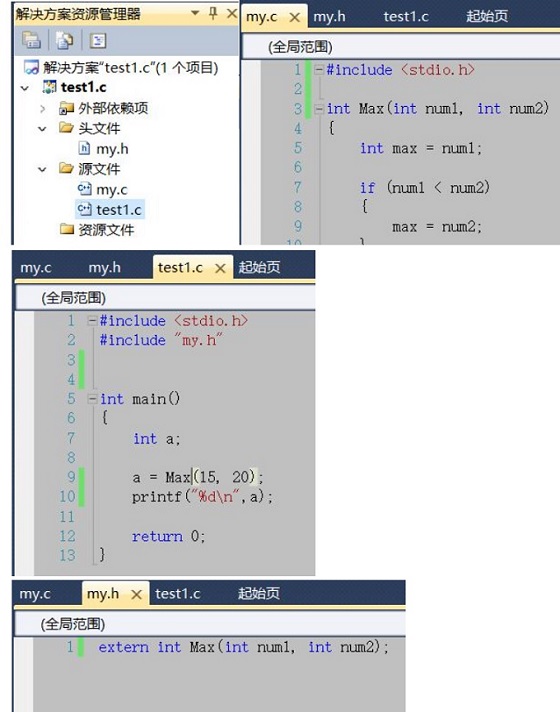Collapse the 源文件 folder
Image resolution: width=560 pixels, height=712 pixels.
pyautogui.click(x=42, y=169)
